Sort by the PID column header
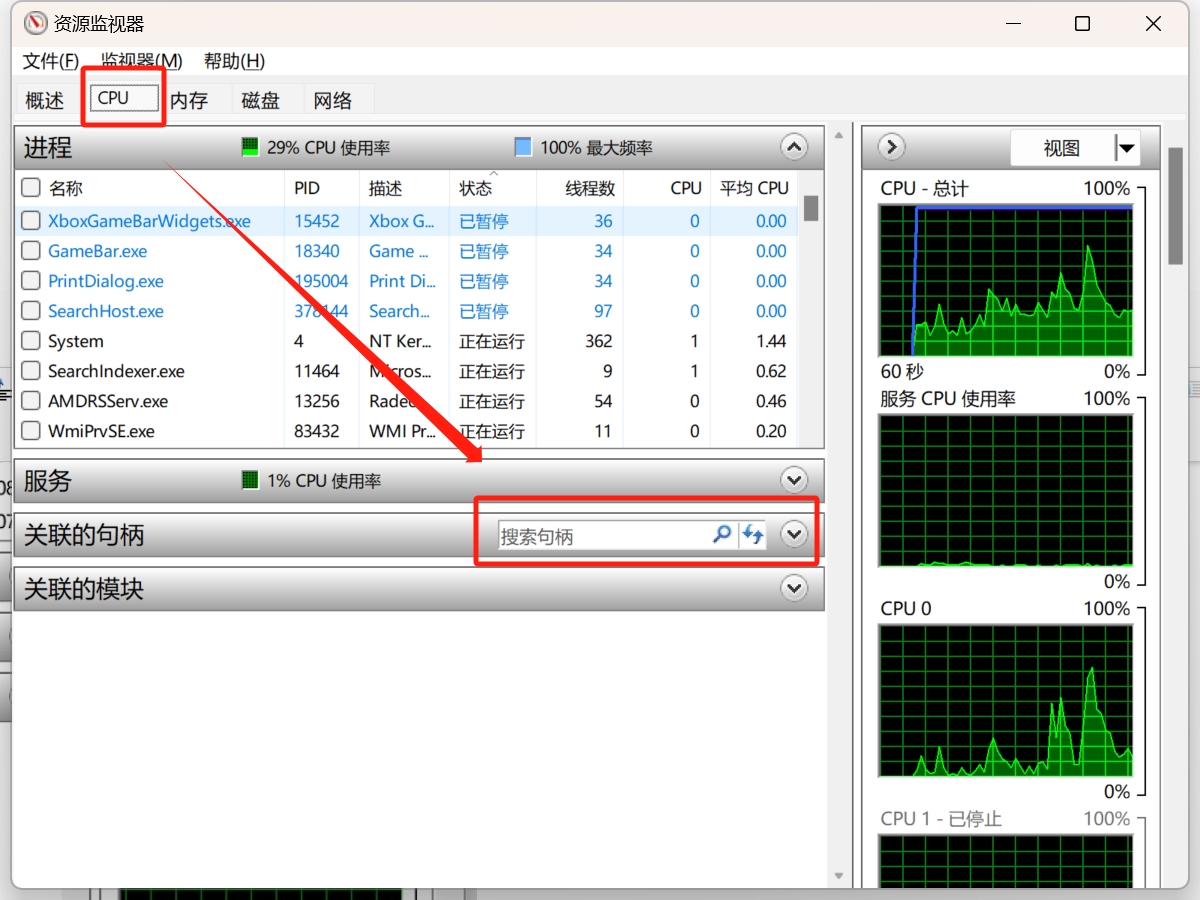Screen dimensions: 1200x900 click(x=307, y=188)
